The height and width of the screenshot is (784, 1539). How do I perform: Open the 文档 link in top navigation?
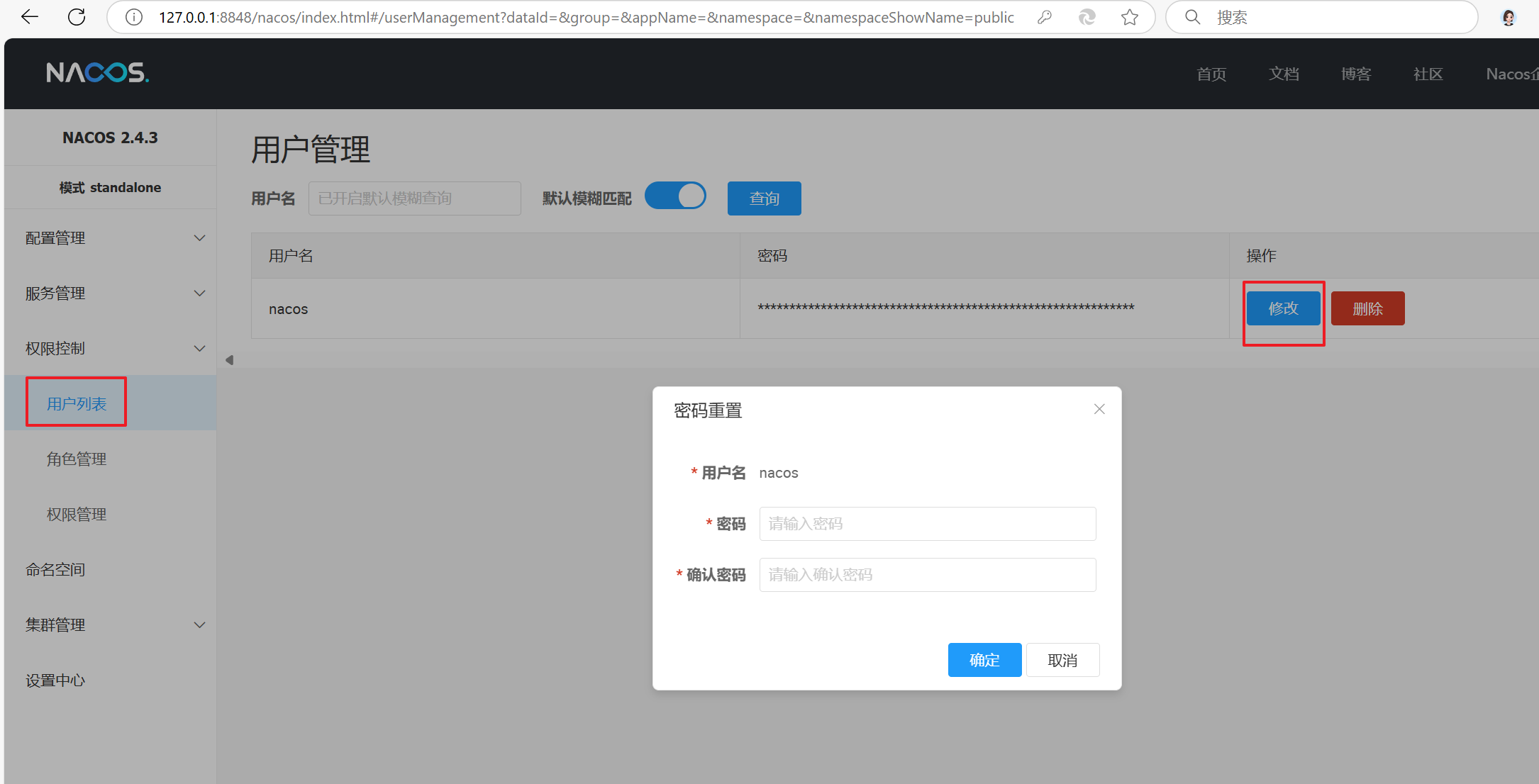(x=1284, y=74)
